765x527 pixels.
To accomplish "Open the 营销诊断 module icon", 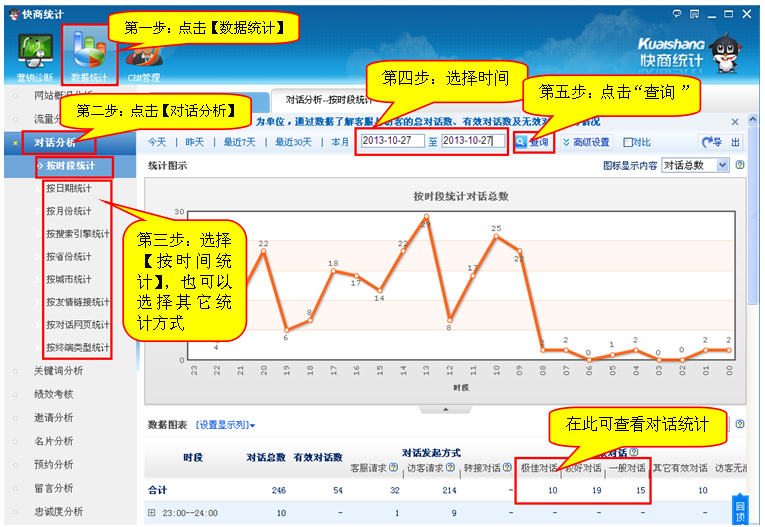I will point(35,55).
